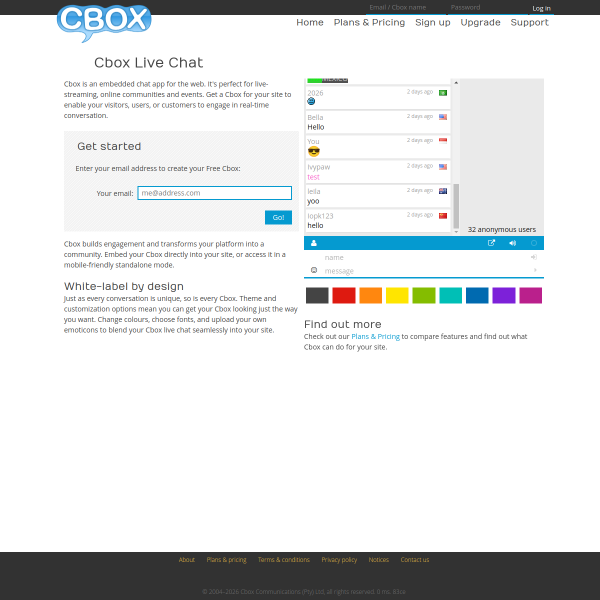Open the Notices footer link

pyautogui.click(x=378, y=559)
